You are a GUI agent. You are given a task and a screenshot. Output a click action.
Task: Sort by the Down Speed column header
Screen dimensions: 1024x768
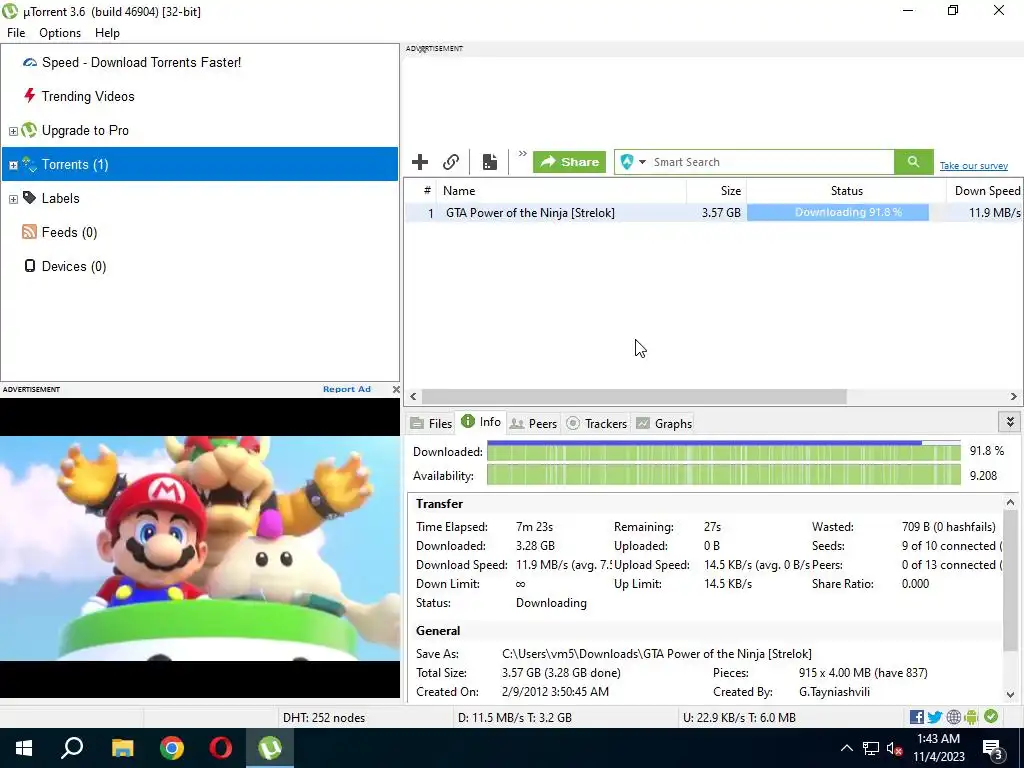click(985, 191)
